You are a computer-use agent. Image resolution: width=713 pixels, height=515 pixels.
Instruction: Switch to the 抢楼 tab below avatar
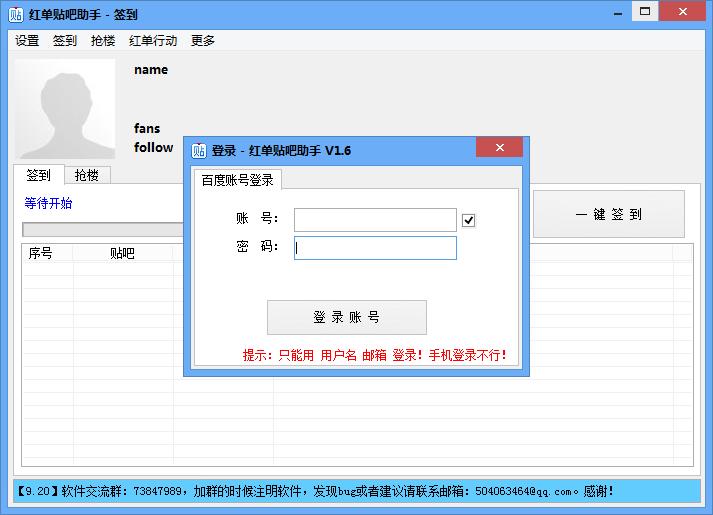pyautogui.click(x=86, y=175)
